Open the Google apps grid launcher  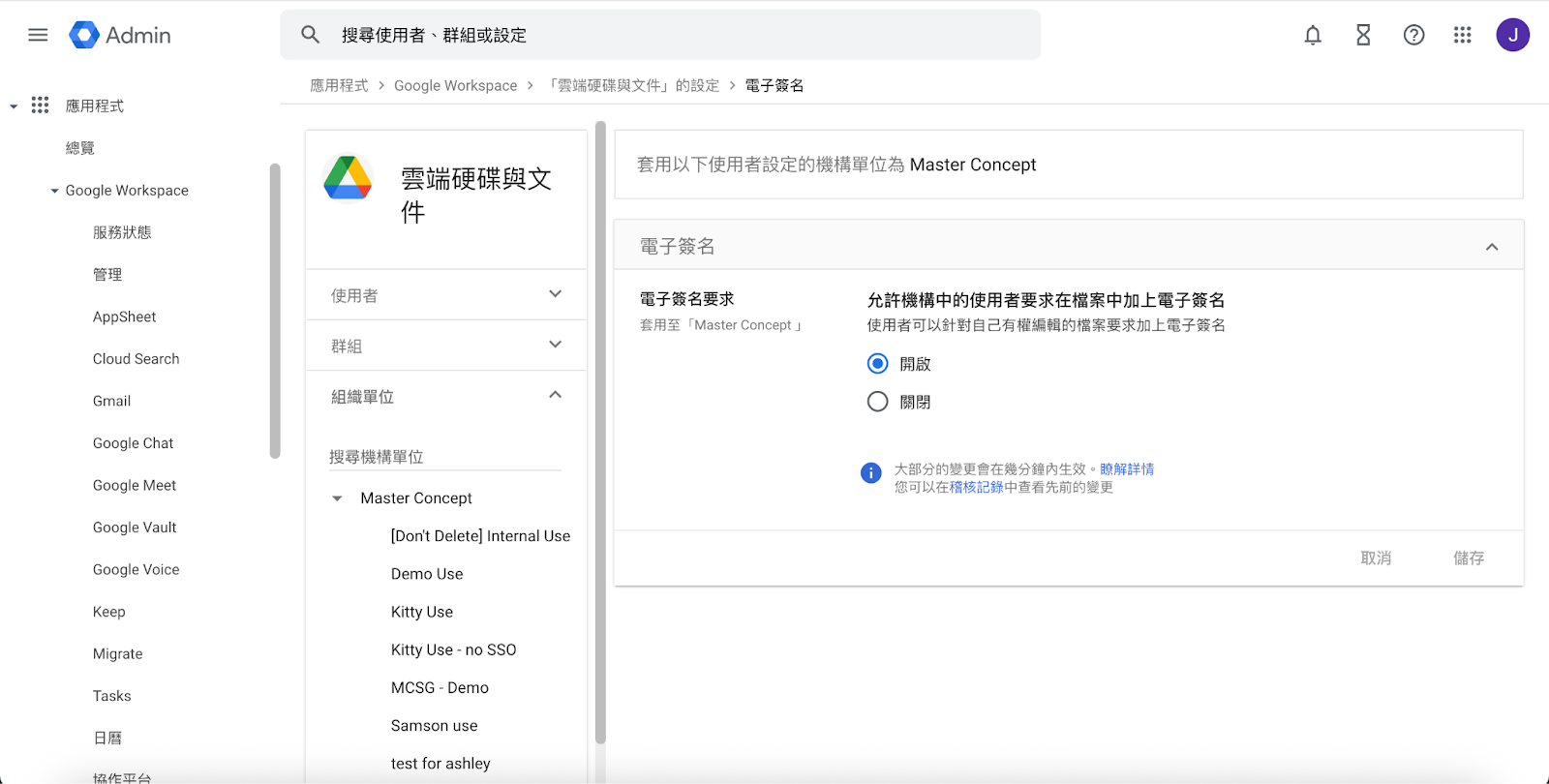tap(1463, 35)
